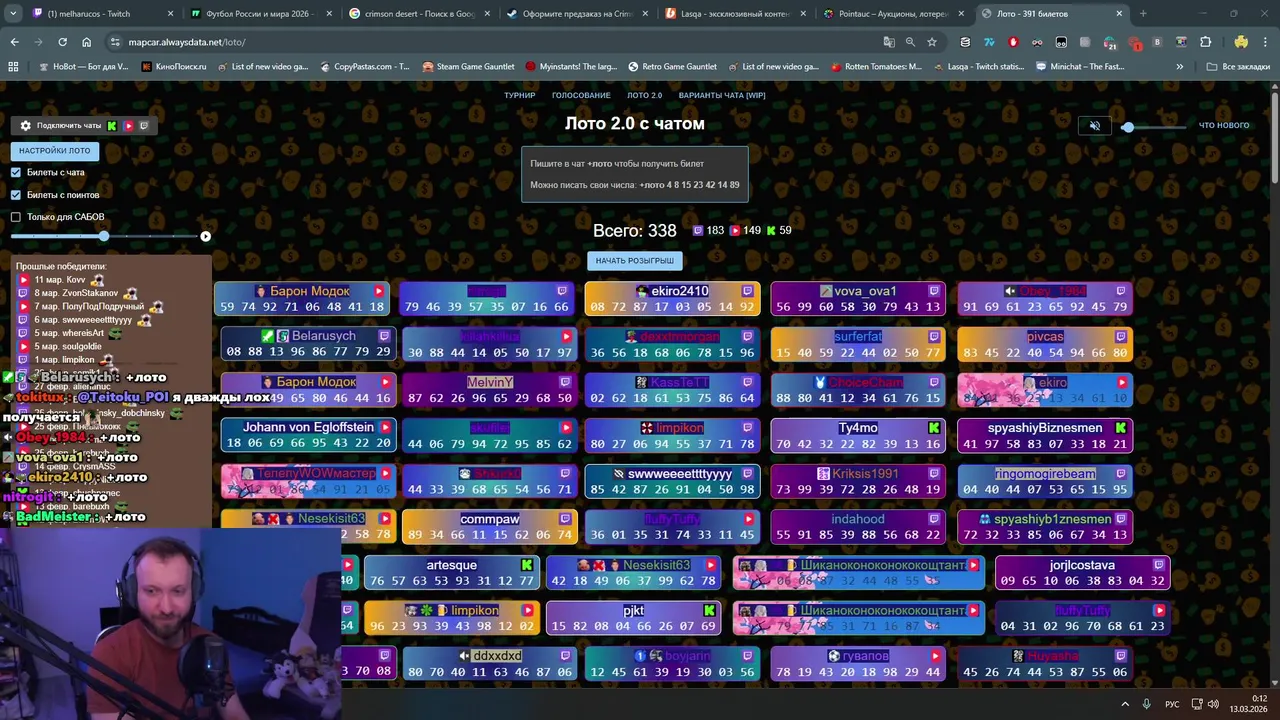This screenshot has height=720, width=1280.
Task: Click Johann von Egloffstein ticket
Action: tap(308, 435)
